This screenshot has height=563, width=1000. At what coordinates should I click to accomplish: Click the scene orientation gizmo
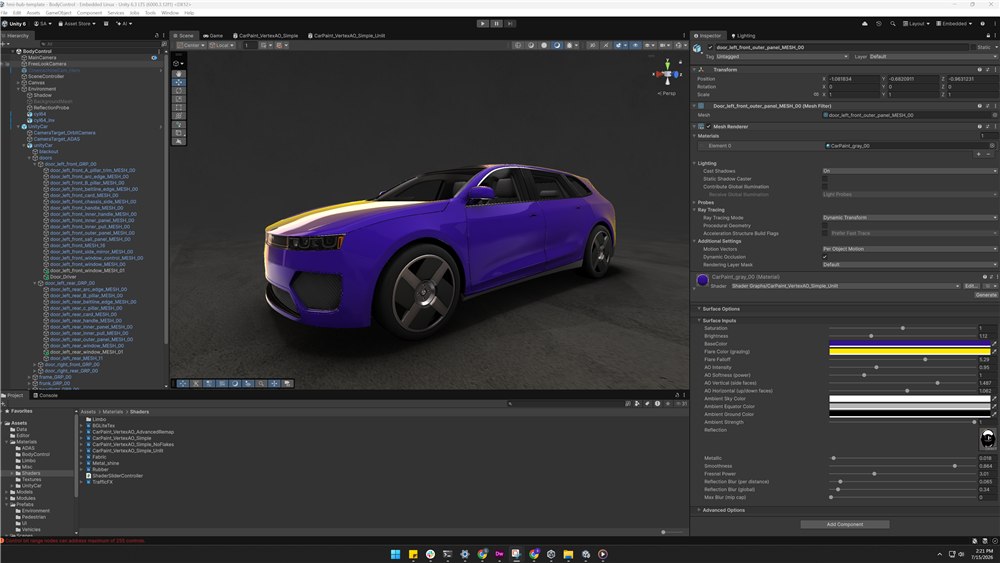tap(667, 75)
